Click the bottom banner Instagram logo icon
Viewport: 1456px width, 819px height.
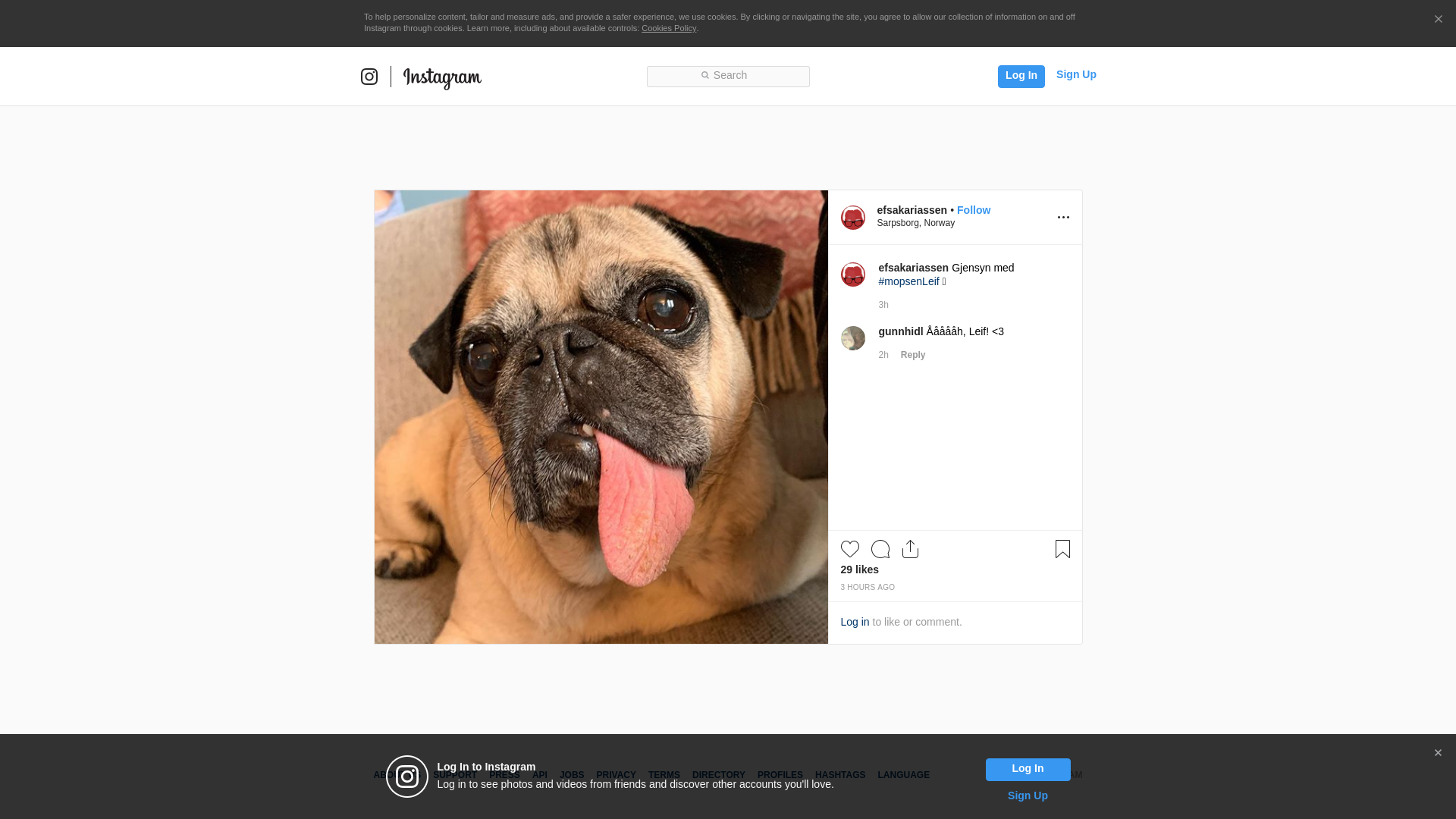[407, 777]
